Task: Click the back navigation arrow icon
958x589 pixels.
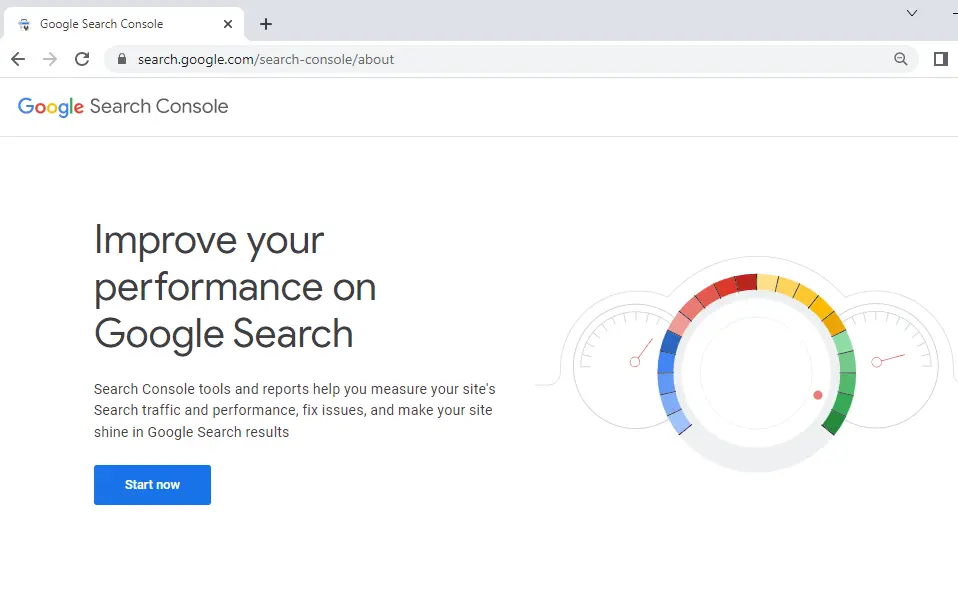Action: [x=17, y=59]
